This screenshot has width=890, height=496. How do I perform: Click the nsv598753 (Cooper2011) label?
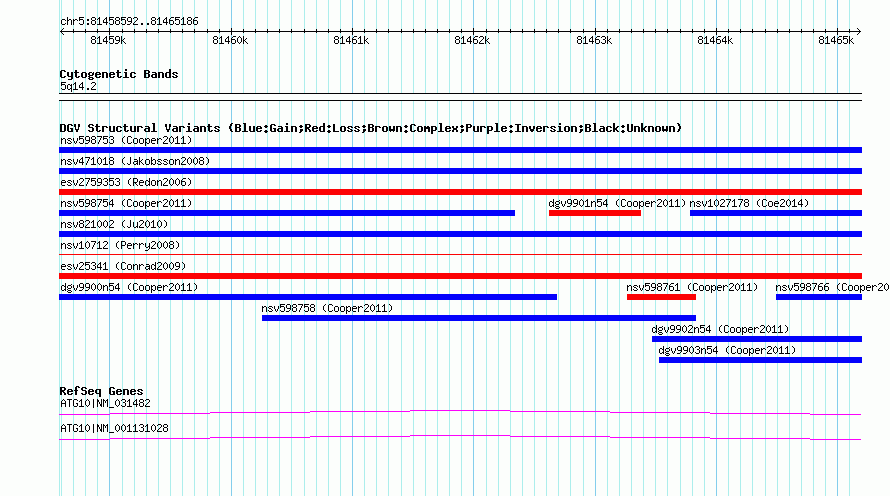126,140
